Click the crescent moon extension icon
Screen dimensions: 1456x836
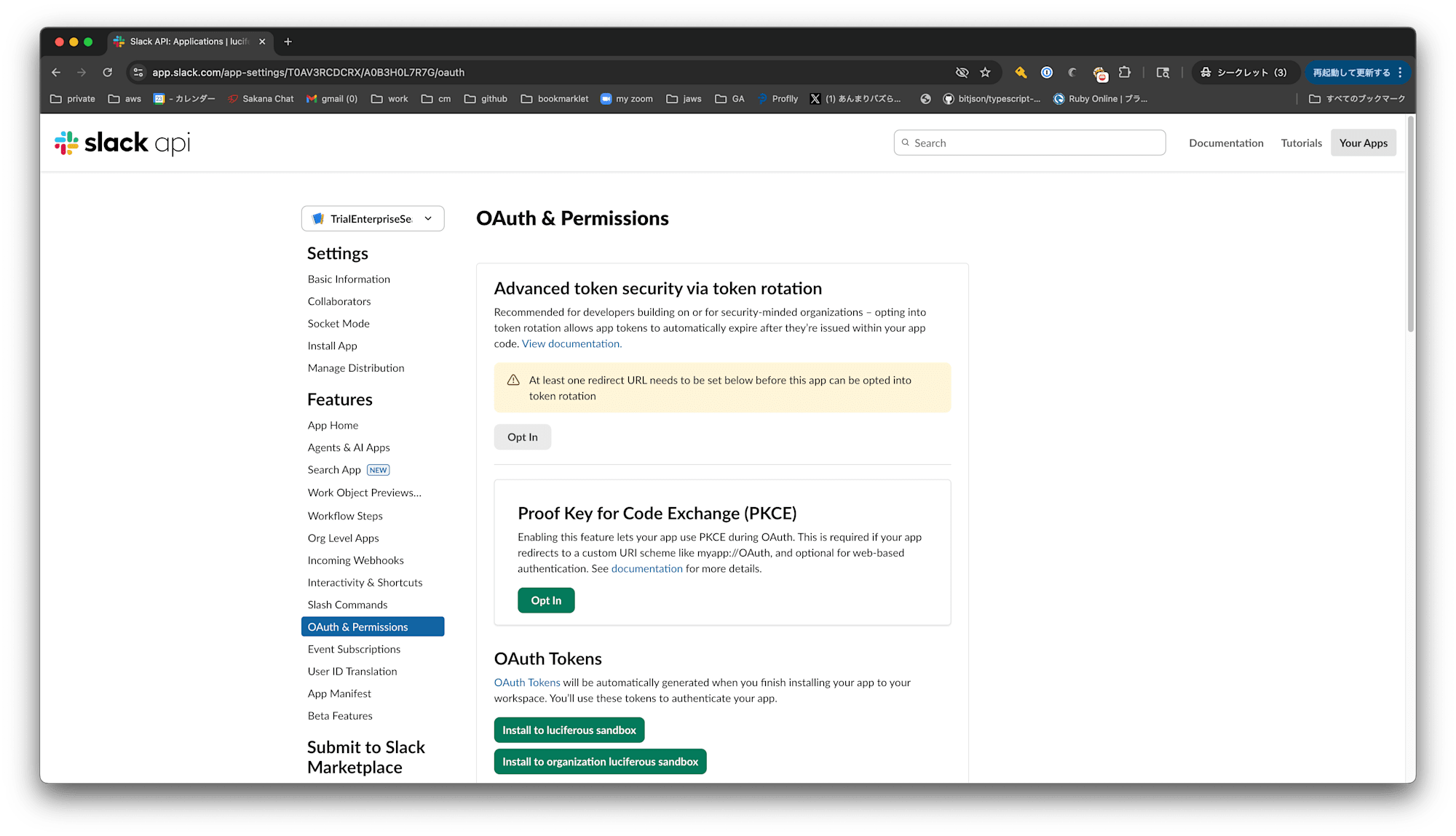coord(1072,72)
